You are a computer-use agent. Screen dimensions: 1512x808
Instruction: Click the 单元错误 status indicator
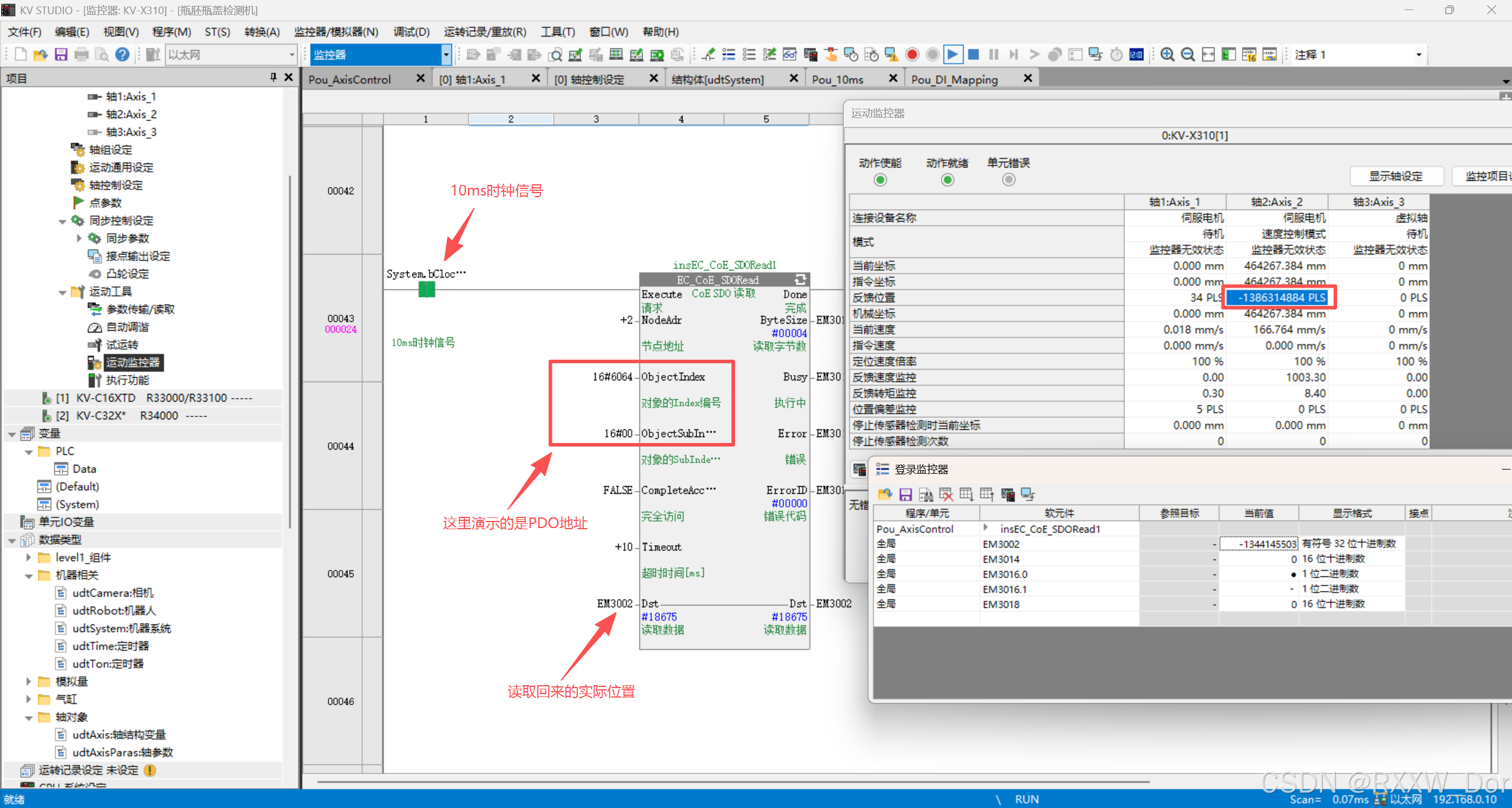[x=1009, y=180]
